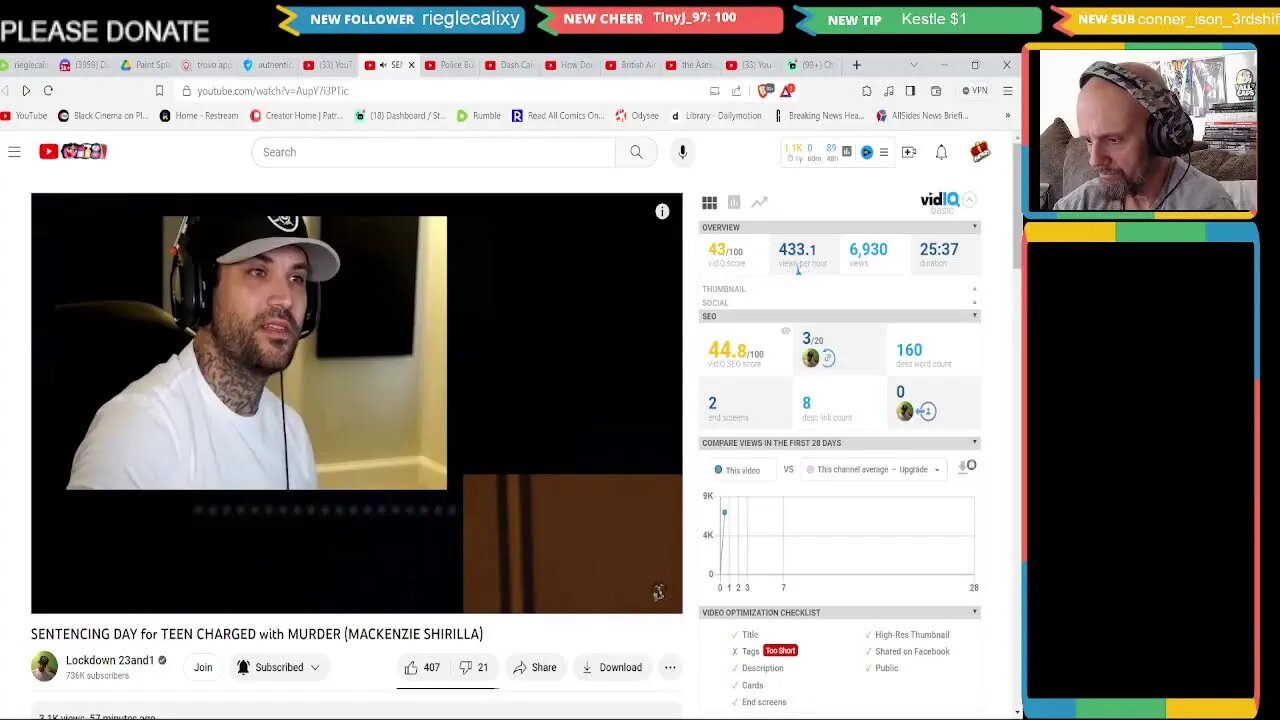Open Lockdown 23and1 channel name link
The height and width of the screenshot is (720, 1280).
tap(110, 660)
